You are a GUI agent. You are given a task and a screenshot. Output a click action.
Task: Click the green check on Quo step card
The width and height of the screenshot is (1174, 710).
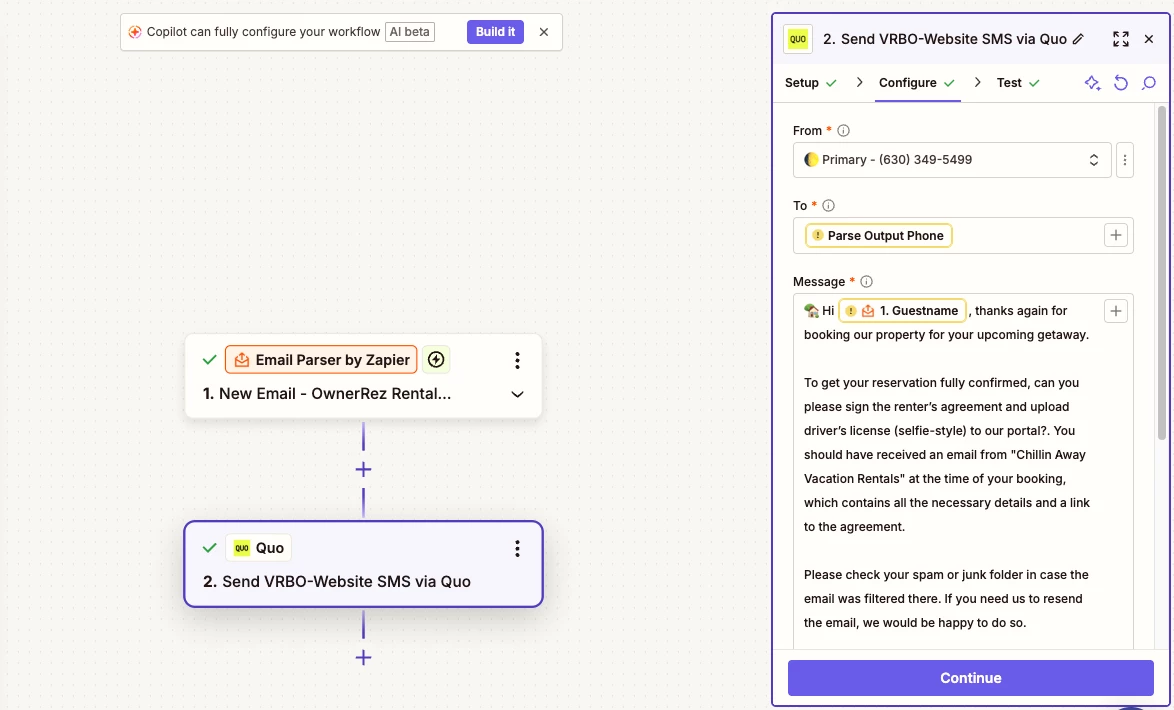pyautogui.click(x=210, y=548)
